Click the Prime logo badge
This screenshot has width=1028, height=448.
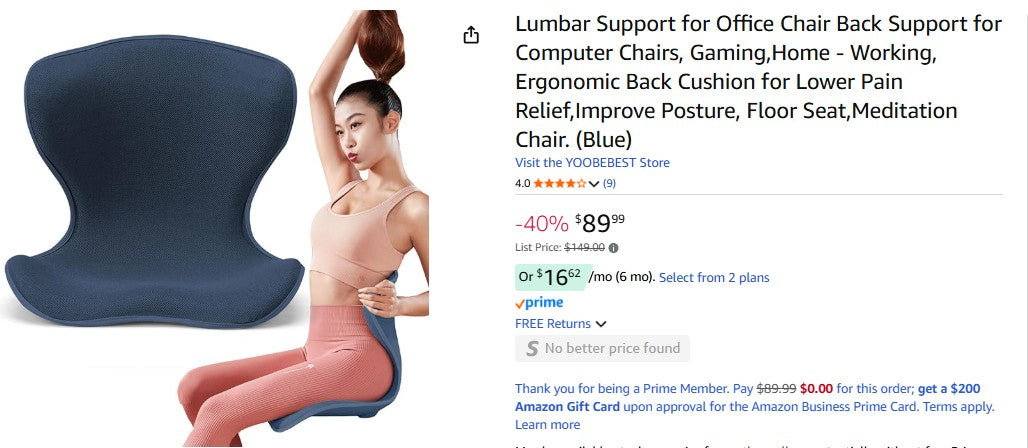pyautogui.click(x=539, y=302)
